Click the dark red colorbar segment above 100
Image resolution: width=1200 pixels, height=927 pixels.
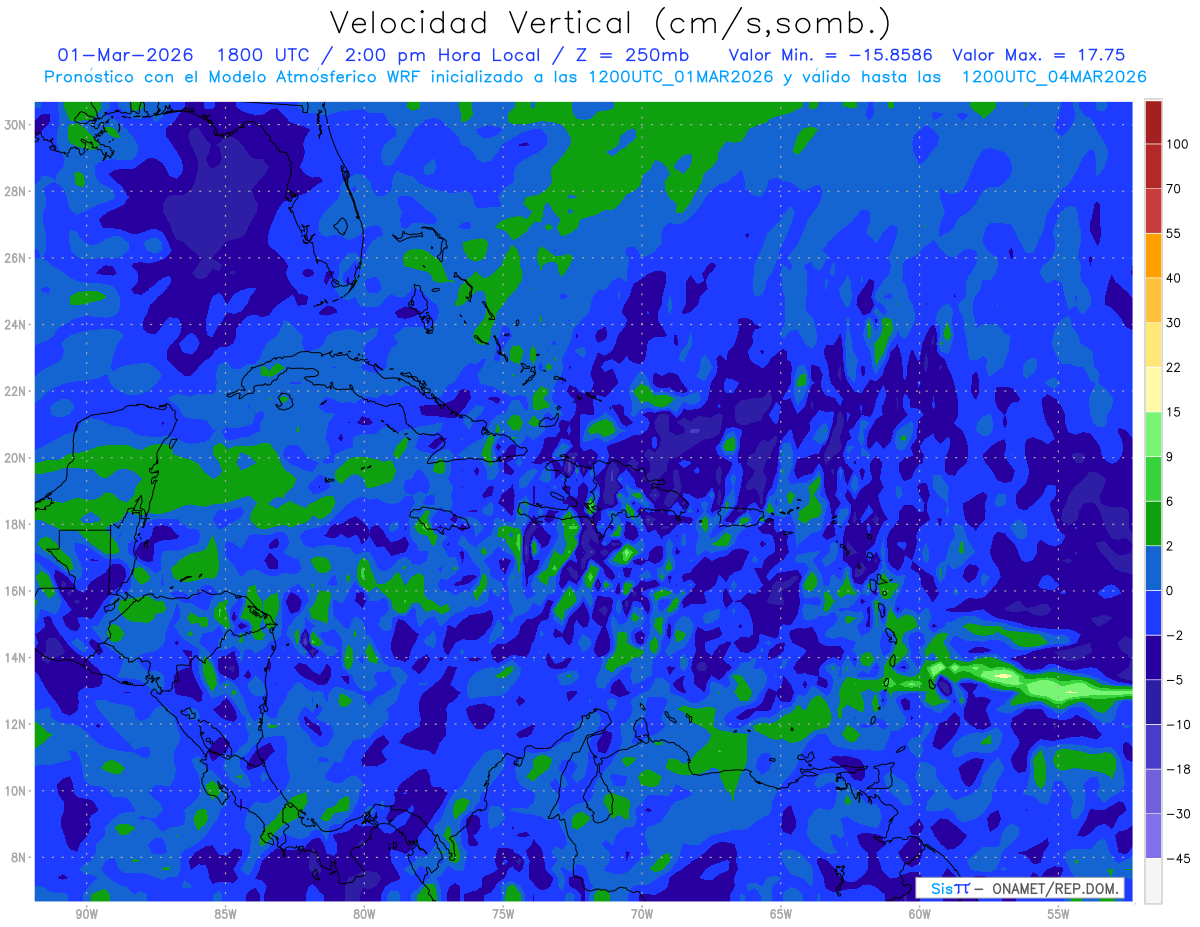[x=1153, y=122]
